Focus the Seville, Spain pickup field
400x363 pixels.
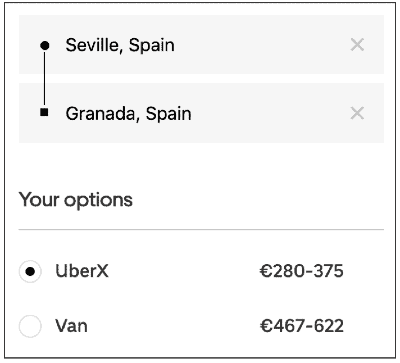pyautogui.click(x=201, y=45)
